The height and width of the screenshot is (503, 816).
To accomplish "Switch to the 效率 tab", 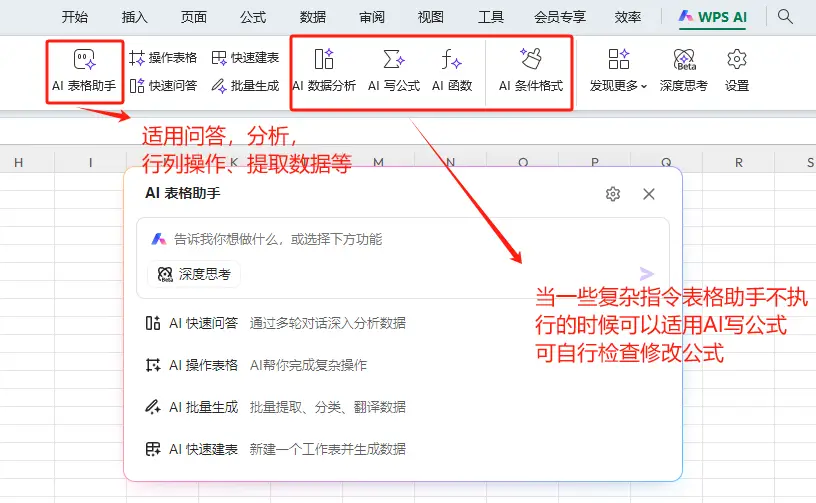I will coord(628,17).
